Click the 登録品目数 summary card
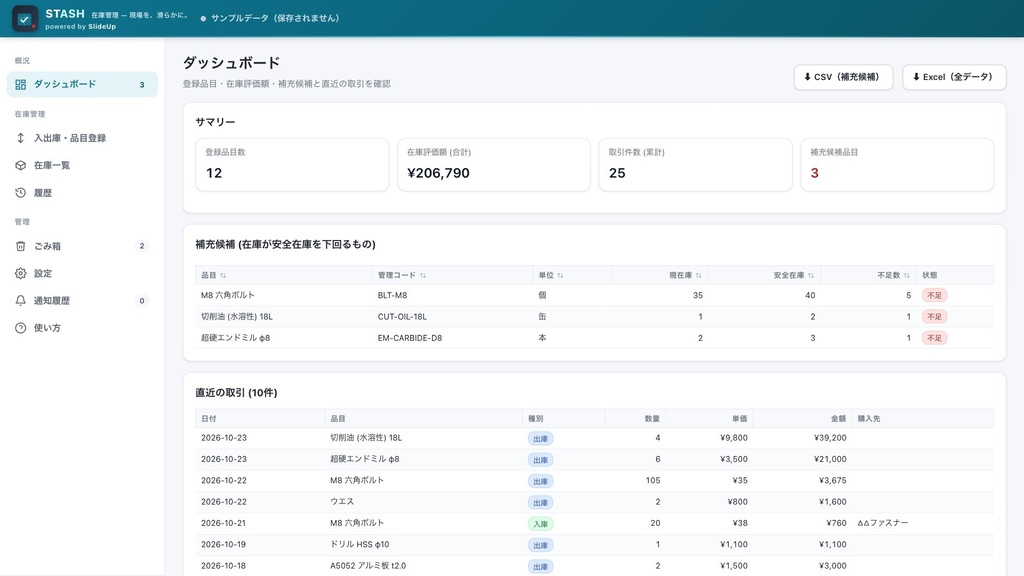 pos(292,165)
